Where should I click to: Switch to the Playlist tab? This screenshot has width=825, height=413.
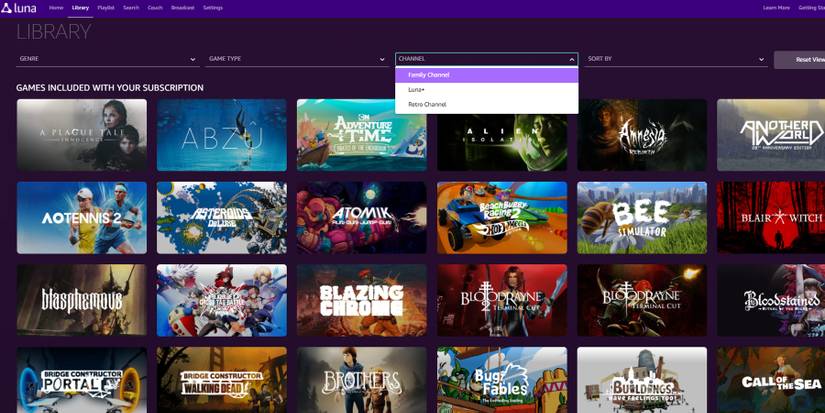(105, 8)
